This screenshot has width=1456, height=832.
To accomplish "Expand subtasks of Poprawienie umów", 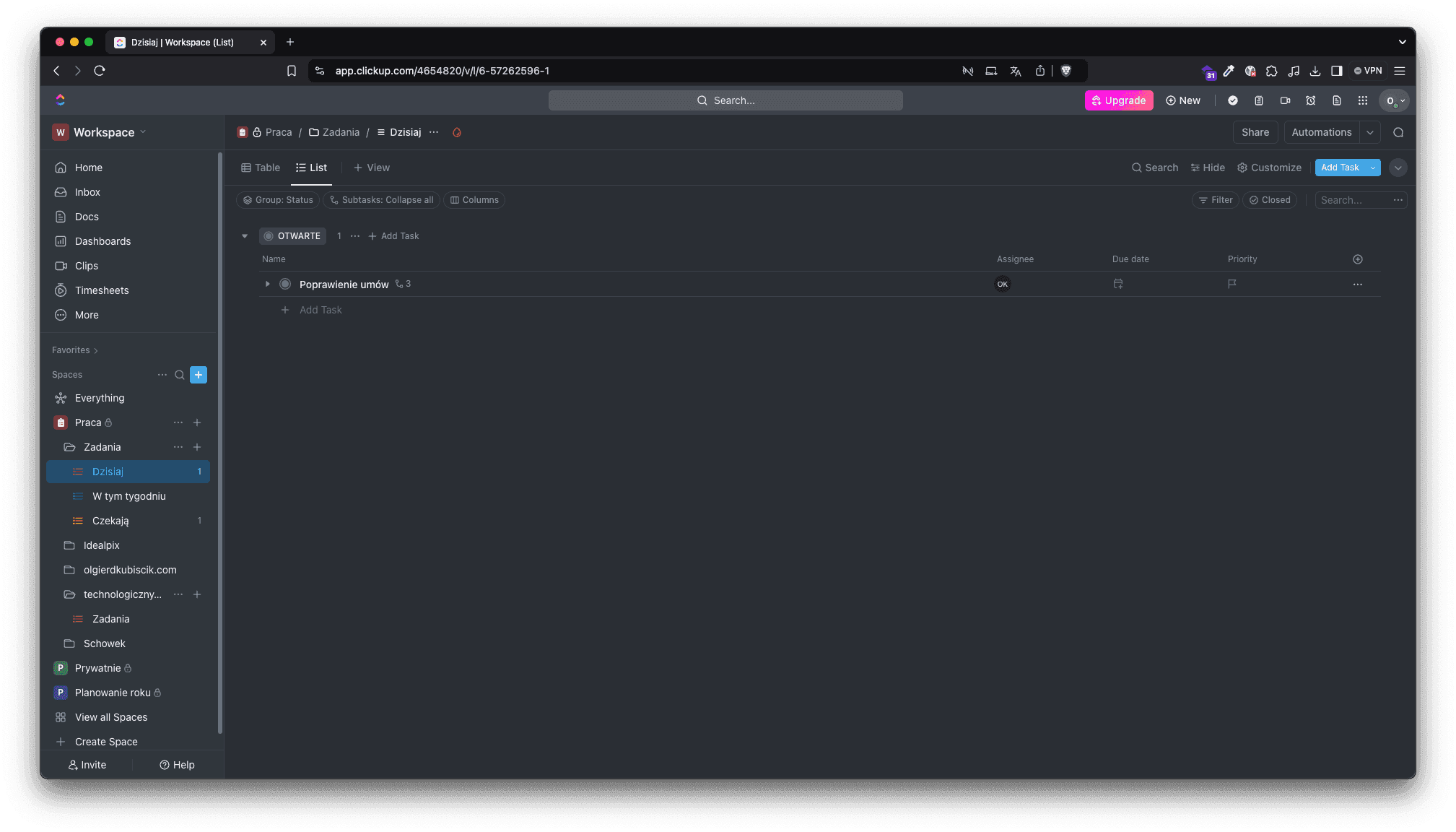I will [x=267, y=284].
